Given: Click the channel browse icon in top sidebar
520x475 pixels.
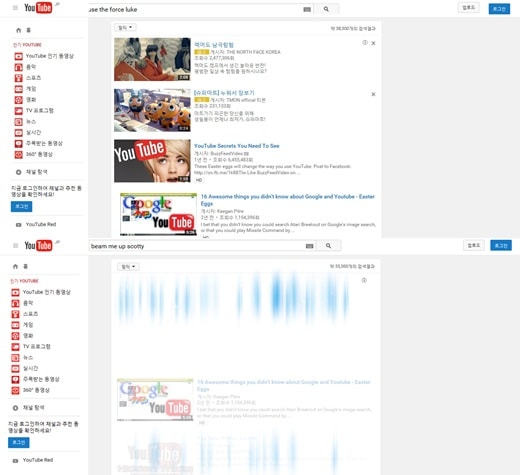Looking at the screenshot, I should click(19, 172).
